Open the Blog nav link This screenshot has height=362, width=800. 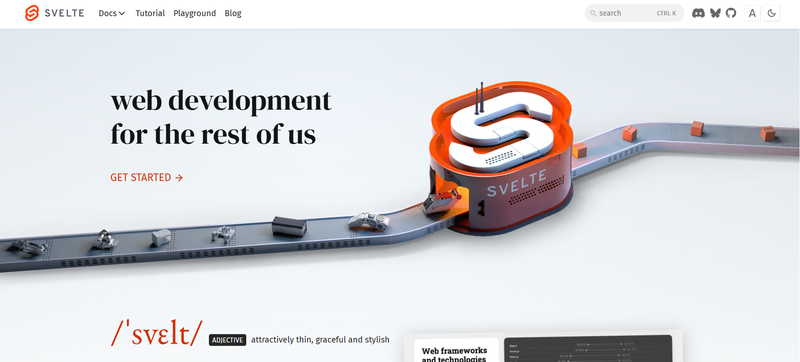pos(233,13)
